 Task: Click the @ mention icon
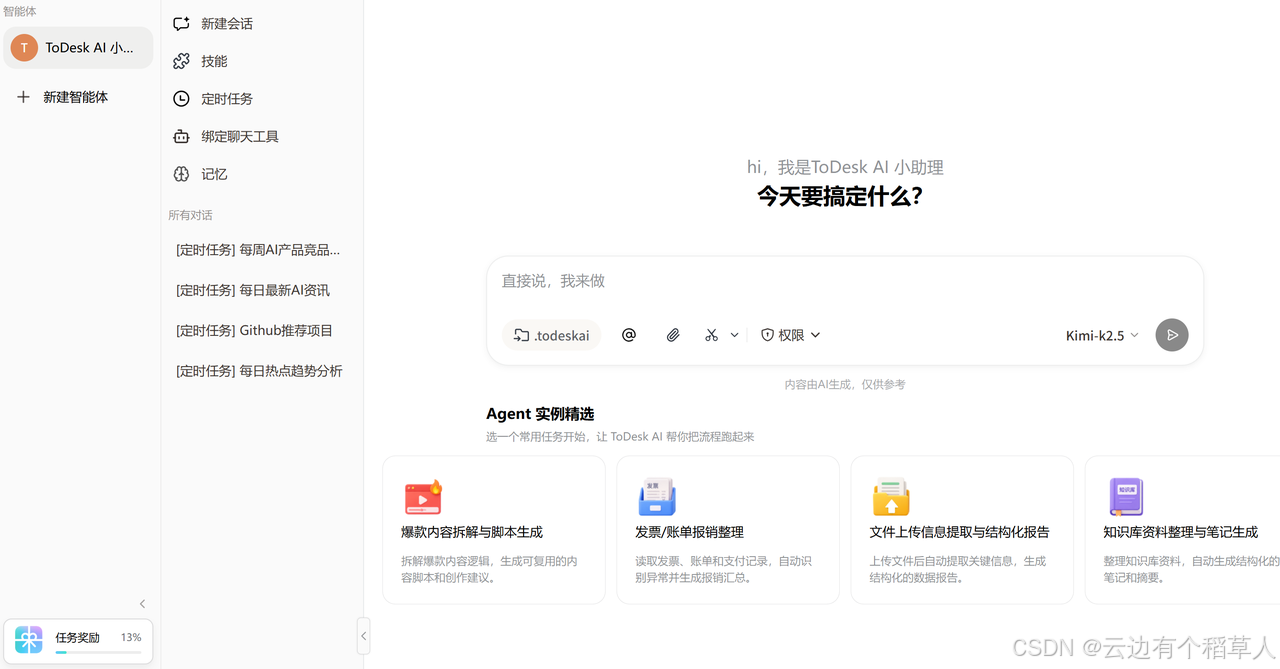pyautogui.click(x=629, y=335)
